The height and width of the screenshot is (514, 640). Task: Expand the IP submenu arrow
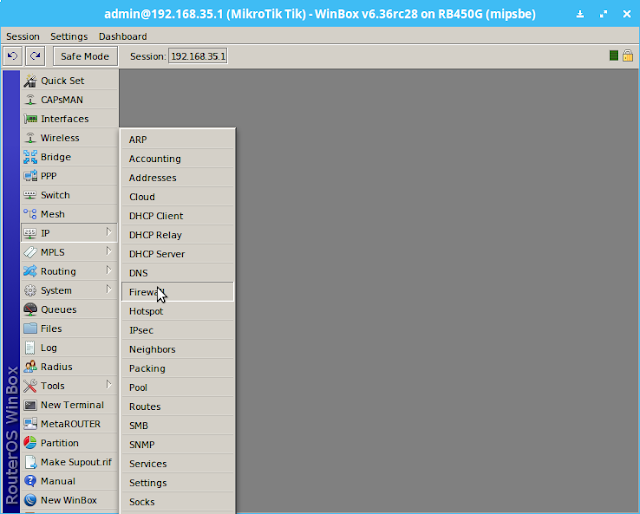(109, 232)
